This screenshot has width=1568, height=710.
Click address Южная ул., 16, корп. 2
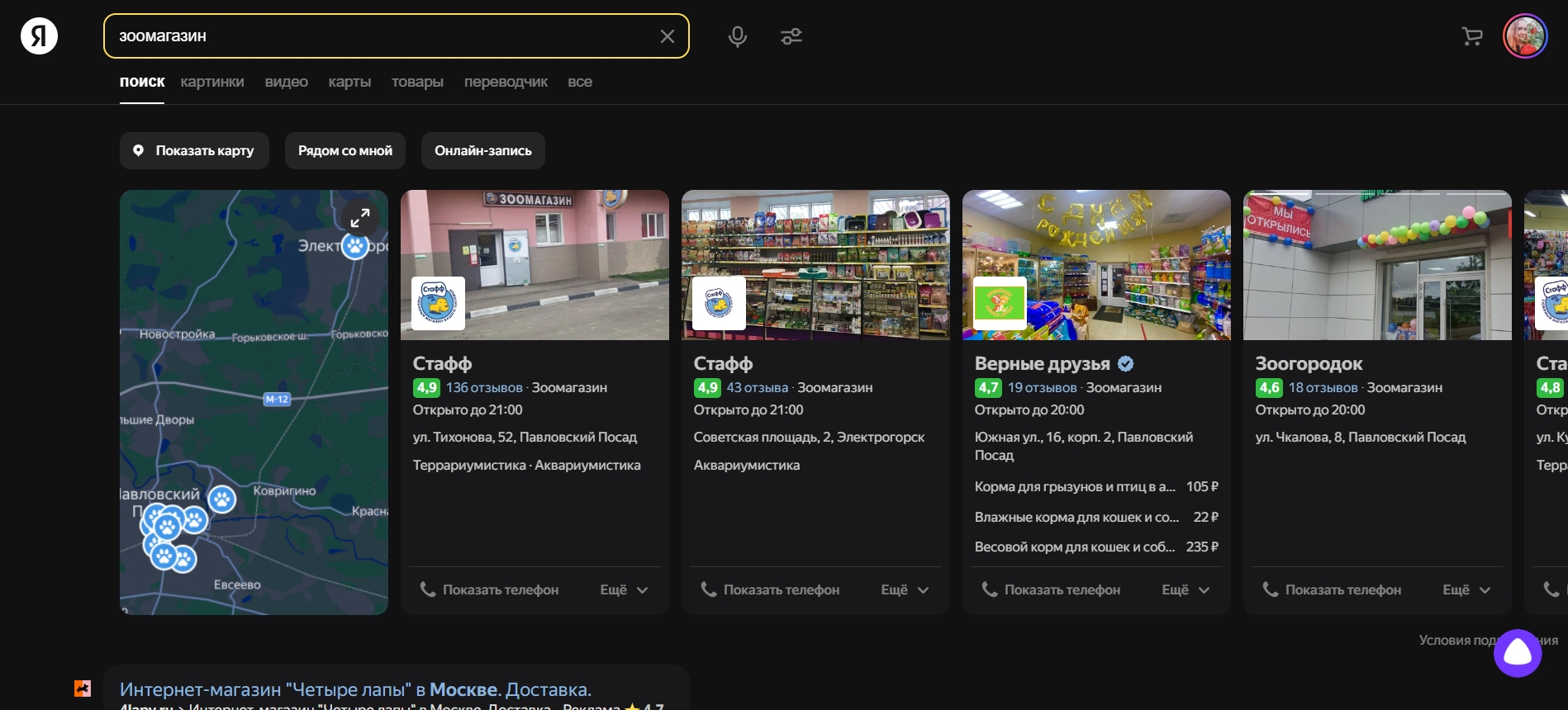[1084, 446]
